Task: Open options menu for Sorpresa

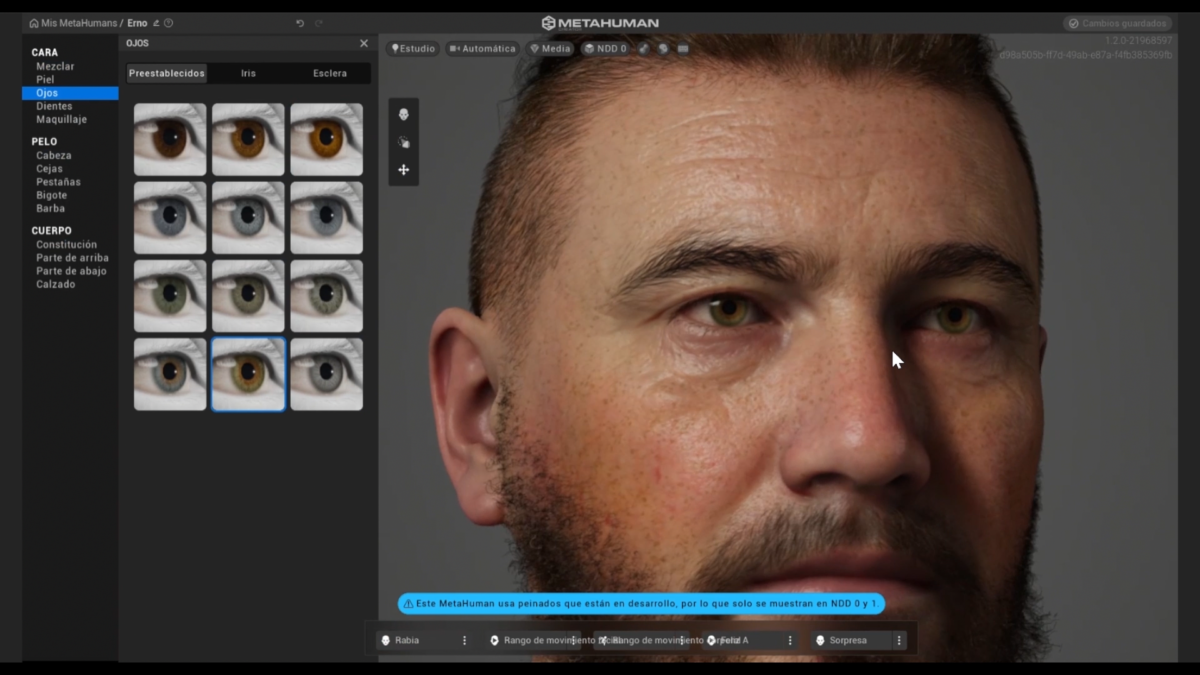Action: 898,640
